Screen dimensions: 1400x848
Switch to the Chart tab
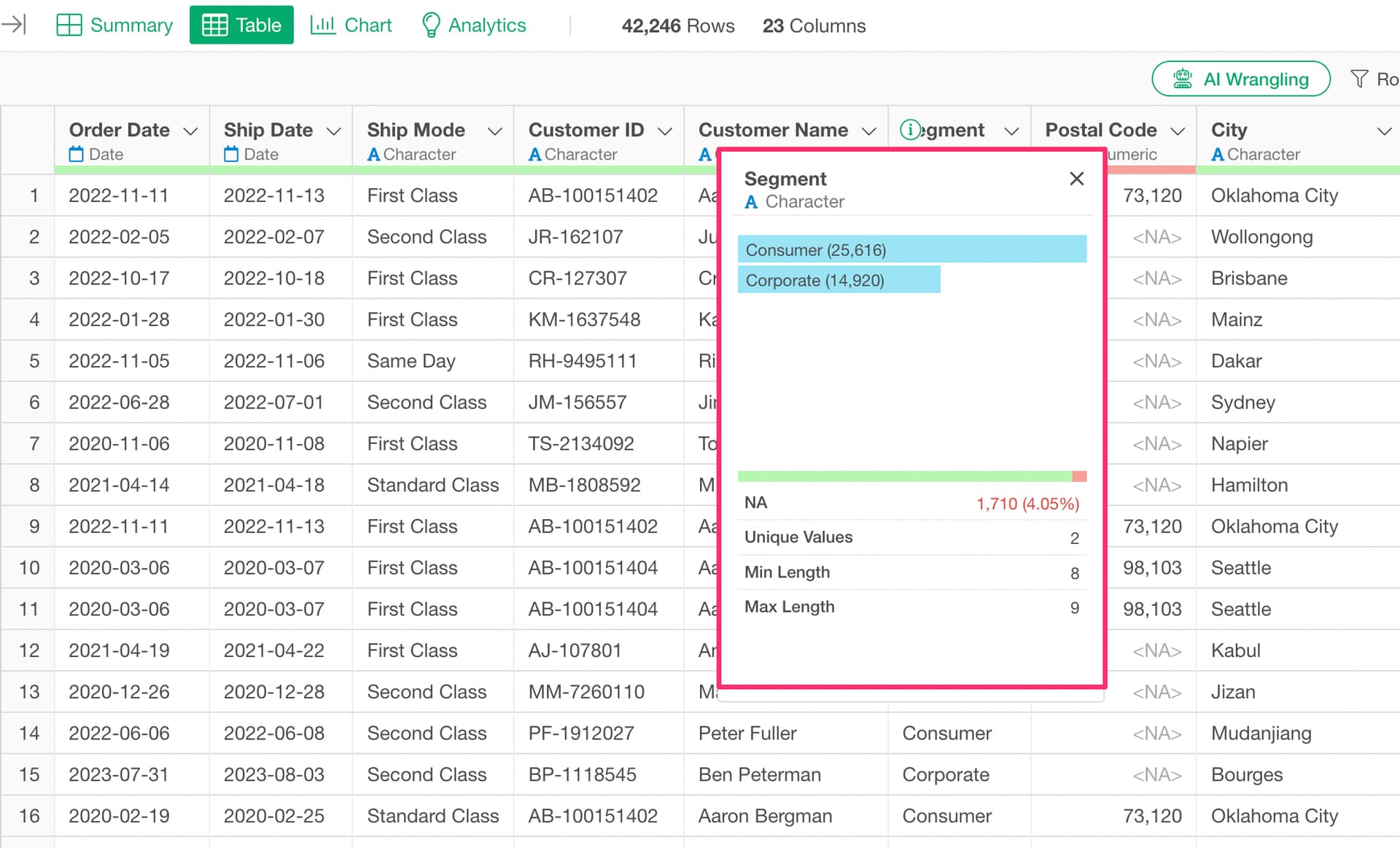351,25
